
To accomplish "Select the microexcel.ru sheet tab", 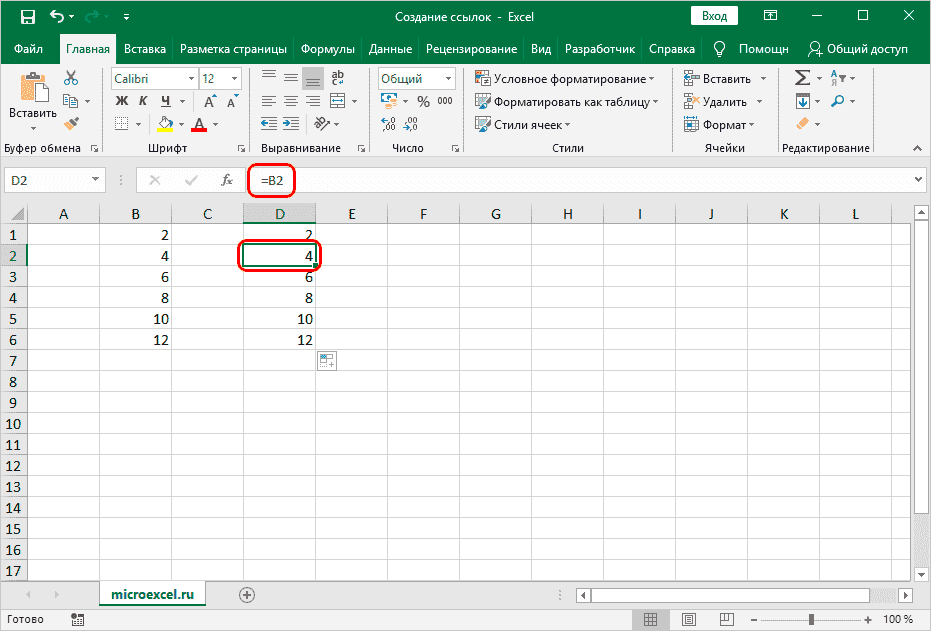I will 152,594.
